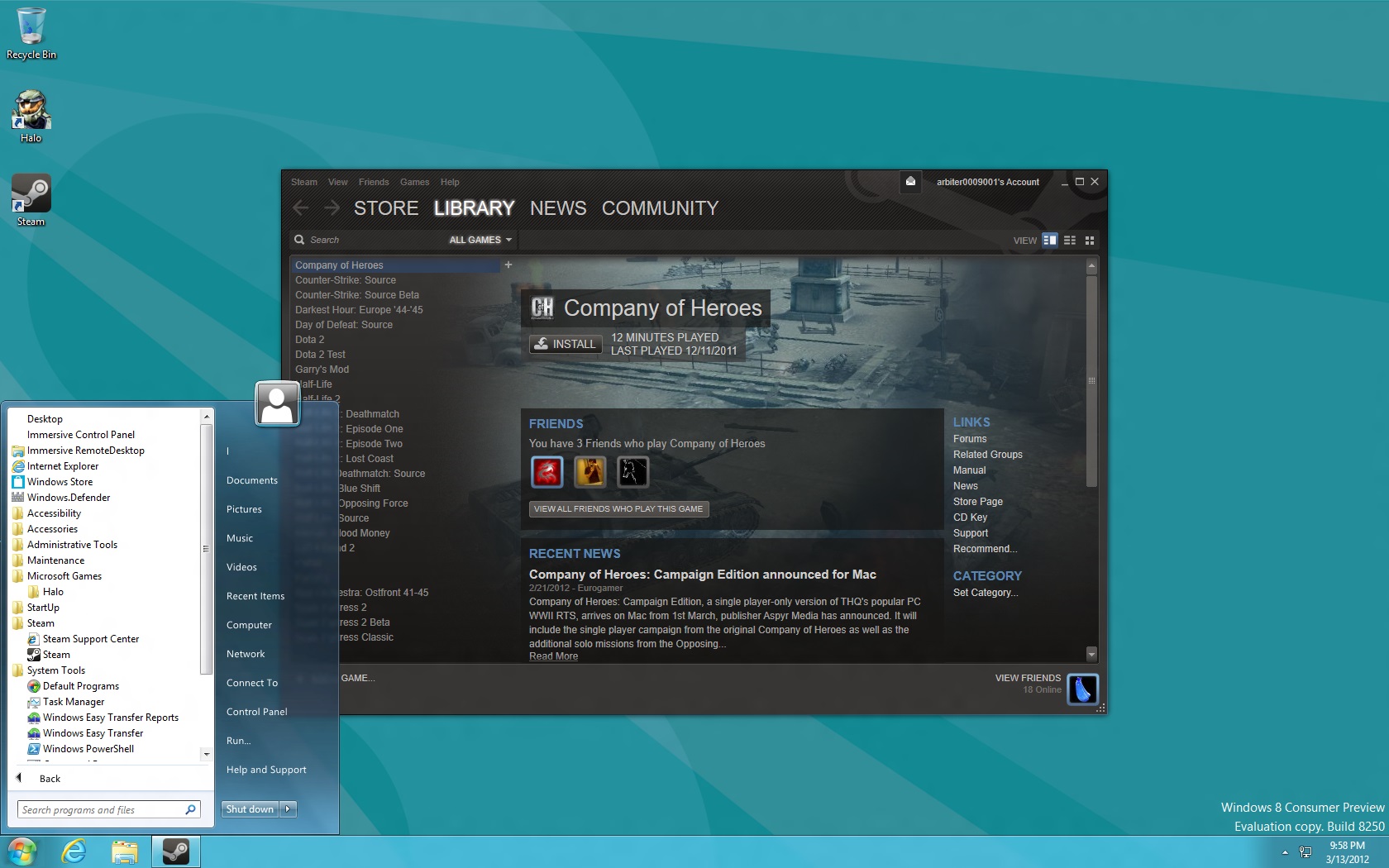This screenshot has width=1389, height=868.
Task: Open the Halo desktop shortcut
Action: point(31,116)
